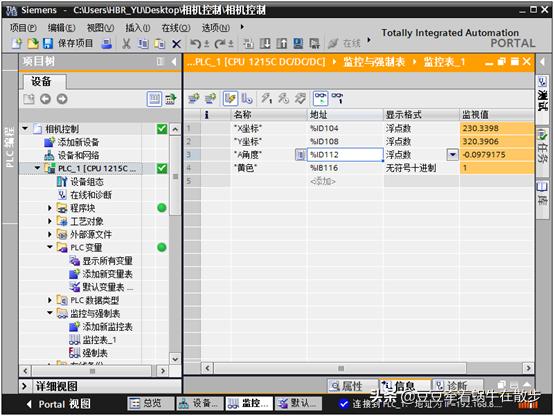Viewport: 554px width, 416px height.
Task: Click the new project icon in toolbar
Action: pyautogui.click(x=17, y=43)
